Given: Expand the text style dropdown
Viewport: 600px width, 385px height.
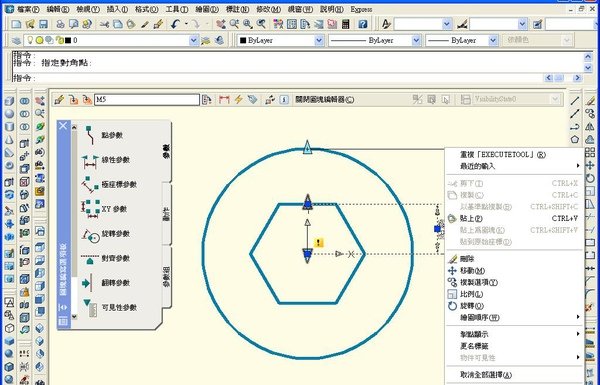Looking at the screenshot, I should point(447,24).
